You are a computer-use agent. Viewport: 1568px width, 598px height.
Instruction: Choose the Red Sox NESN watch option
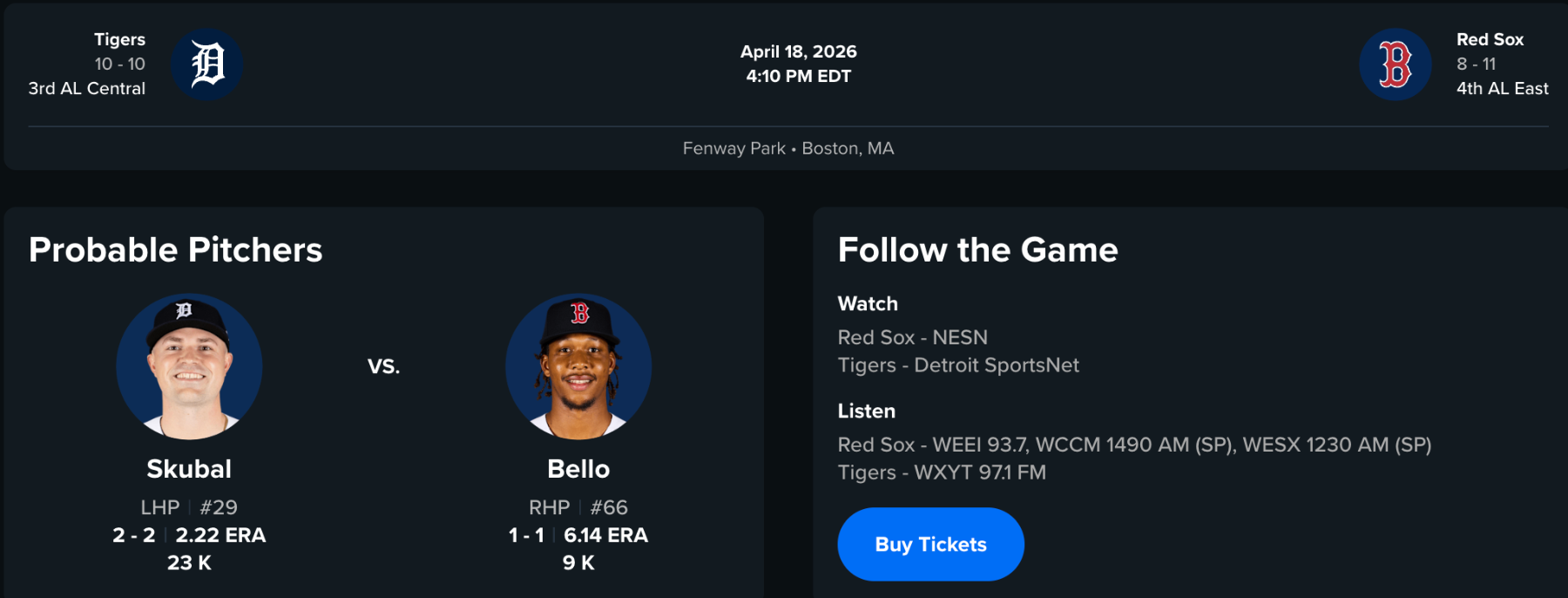click(912, 337)
